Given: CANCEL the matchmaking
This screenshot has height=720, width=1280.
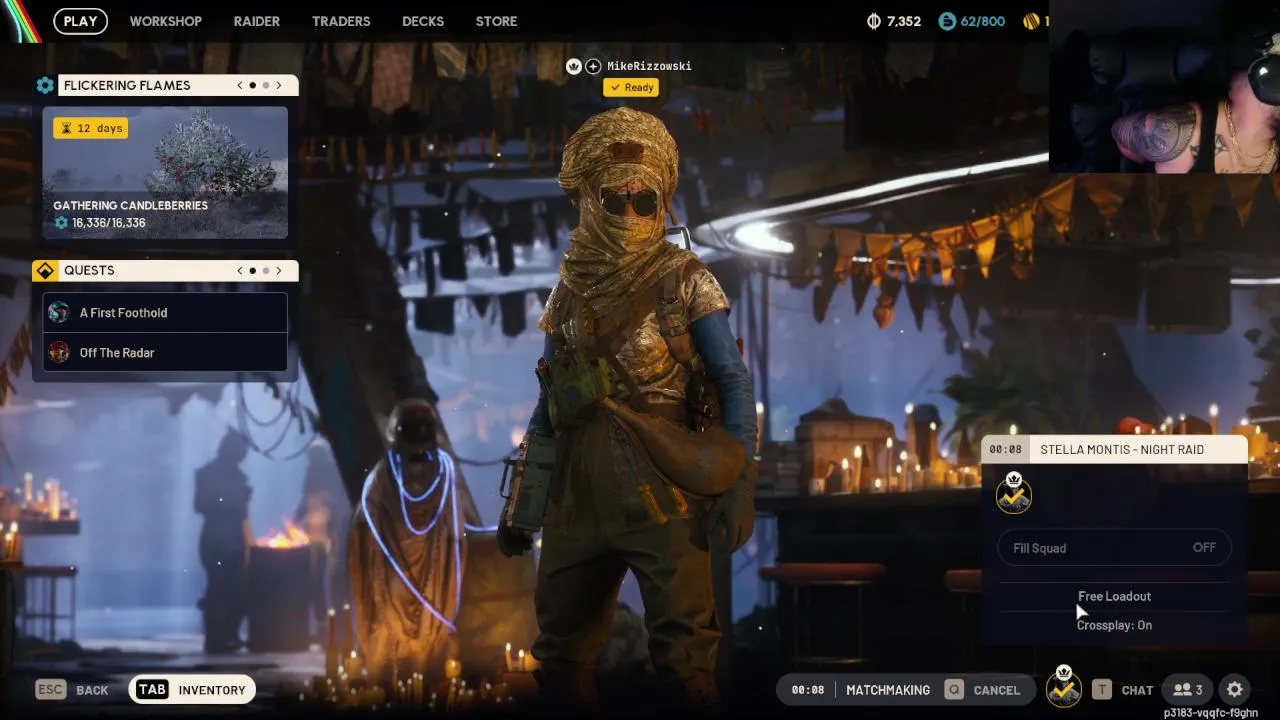Looking at the screenshot, I should (x=997, y=690).
